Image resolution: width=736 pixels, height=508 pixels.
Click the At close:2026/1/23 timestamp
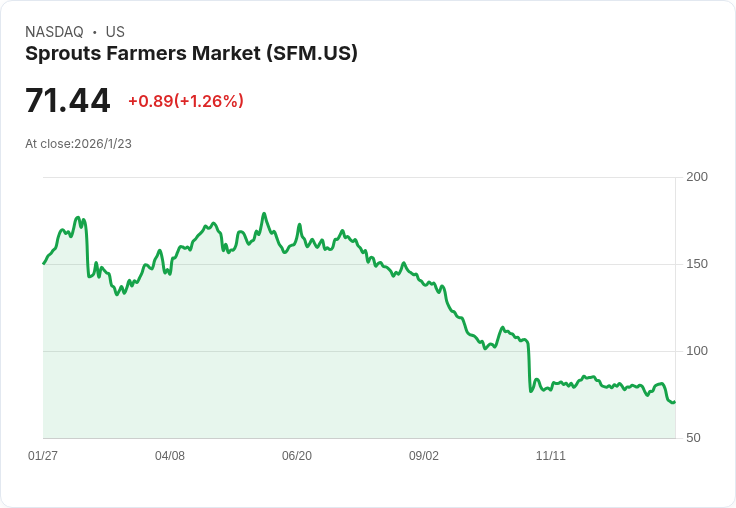[78, 144]
